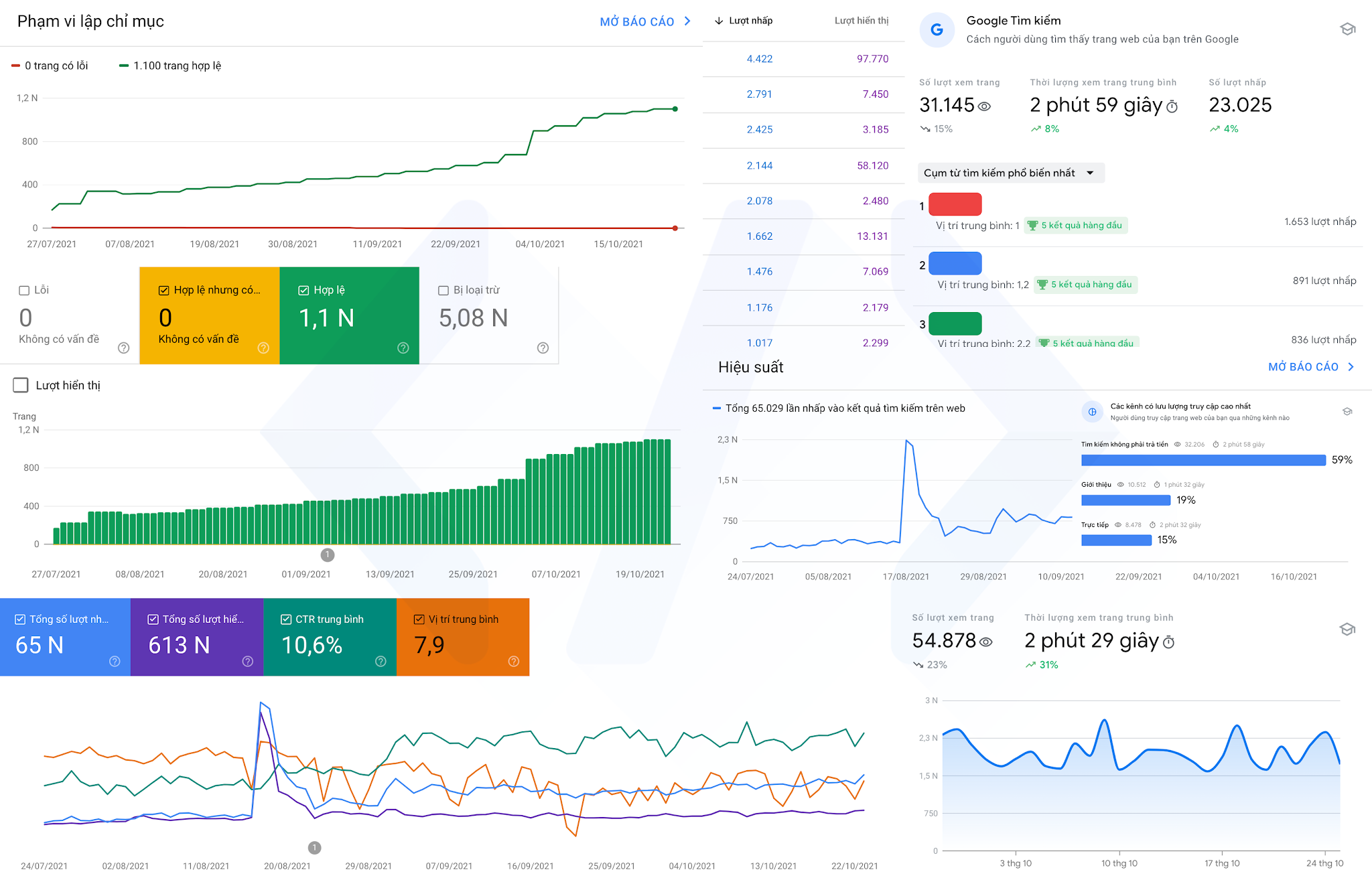The height and width of the screenshot is (888, 1372).
Task: Click the help icon in the yellow Hợp lệ nhưng có tile
Action: [263, 348]
